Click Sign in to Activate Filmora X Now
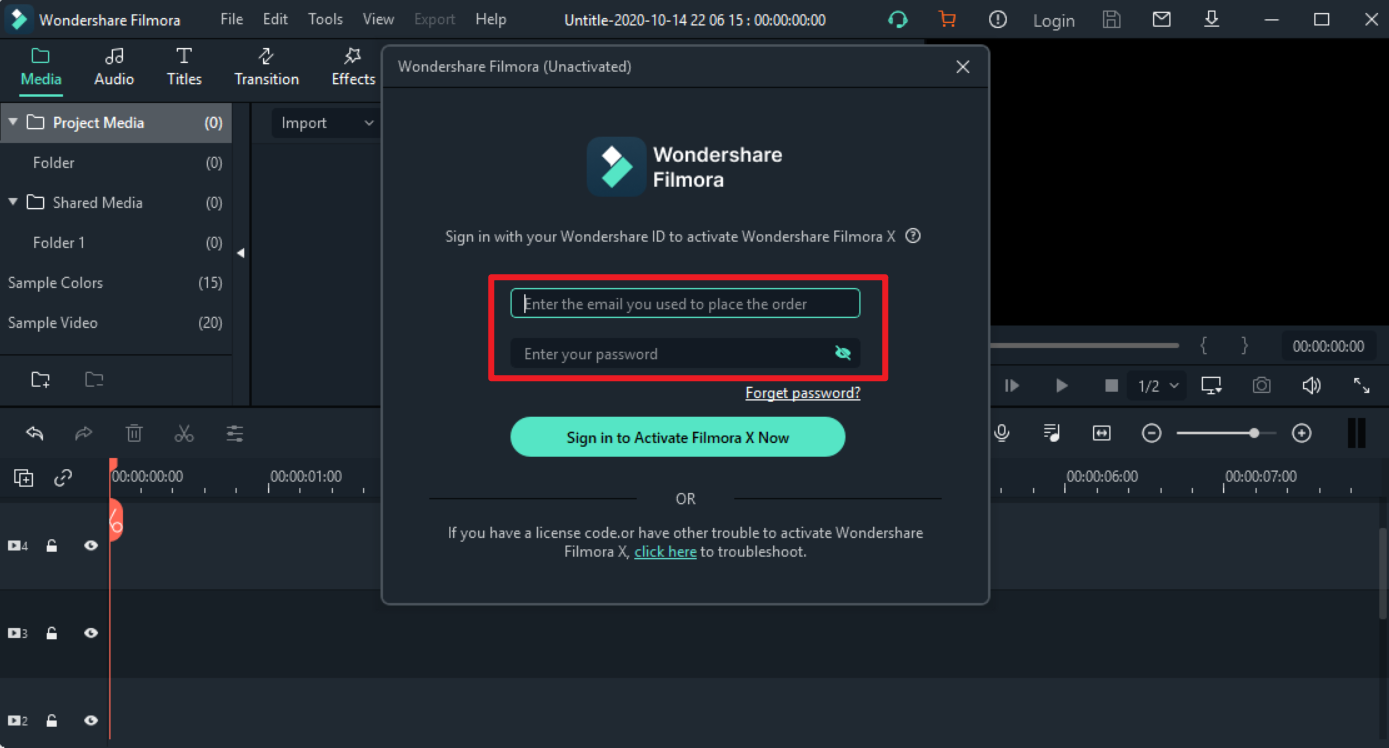The height and width of the screenshot is (748, 1389). (678, 437)
